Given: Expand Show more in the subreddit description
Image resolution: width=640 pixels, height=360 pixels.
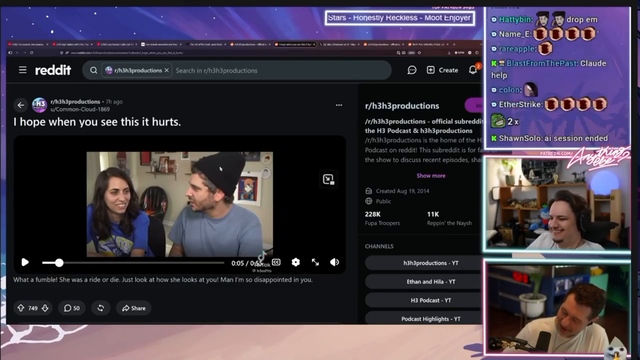Looking at the screenshot, I should pos(431,176).
